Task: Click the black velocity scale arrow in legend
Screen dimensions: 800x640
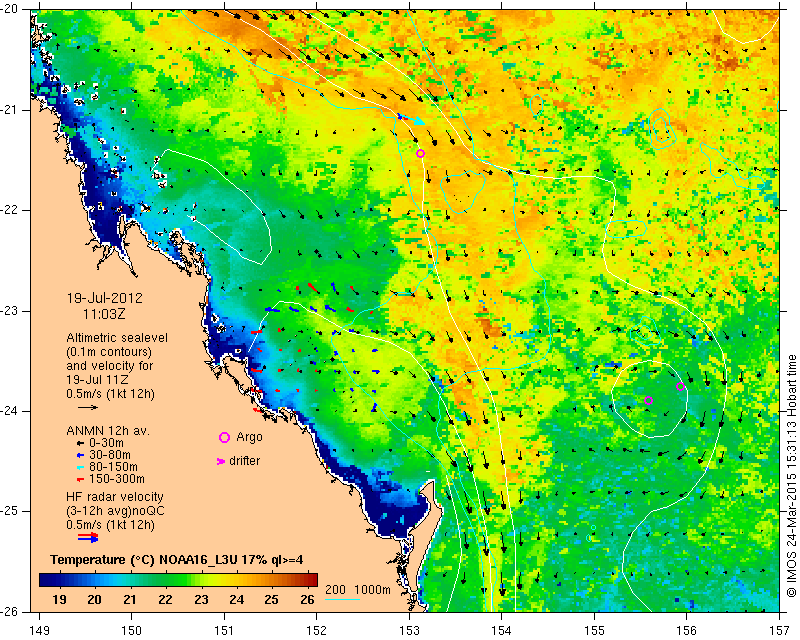Action: pos(88,407)
